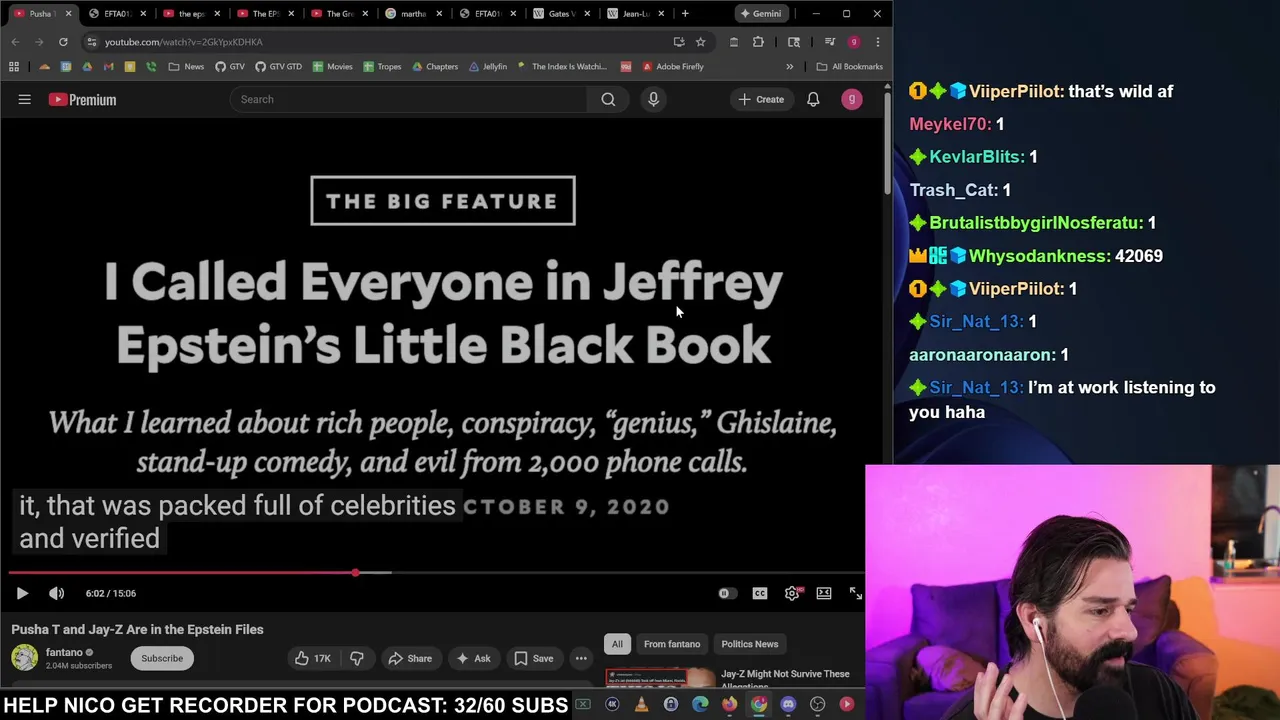1280x720 pixels.
Task: Open a new browser tab
Action: (x=685, y=14)
